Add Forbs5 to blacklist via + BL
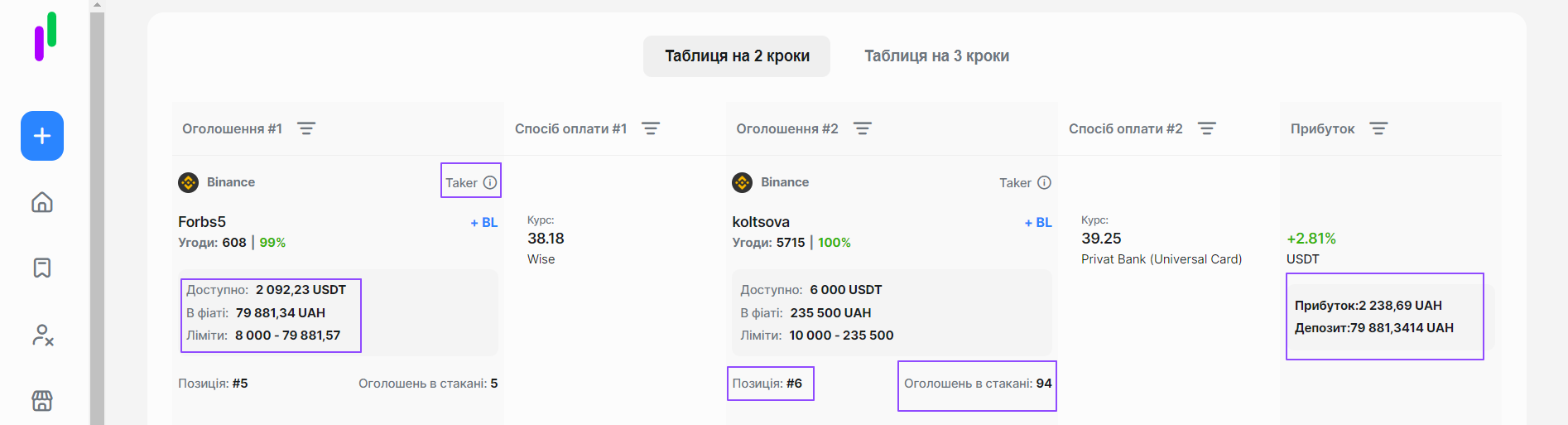The height and width of the screenshot is (425, 1568). (484, 223)
